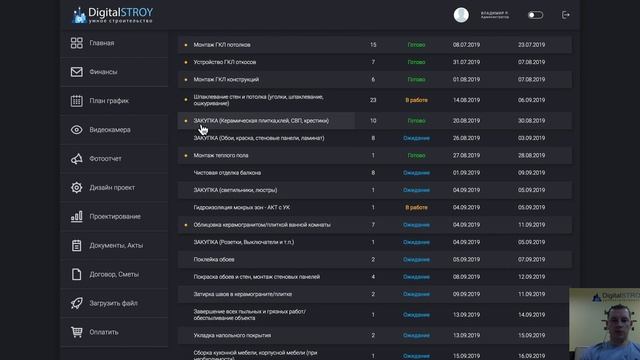The image size is (640, 360).
Task: Click the user name label in header
Action: click(494, 15)
